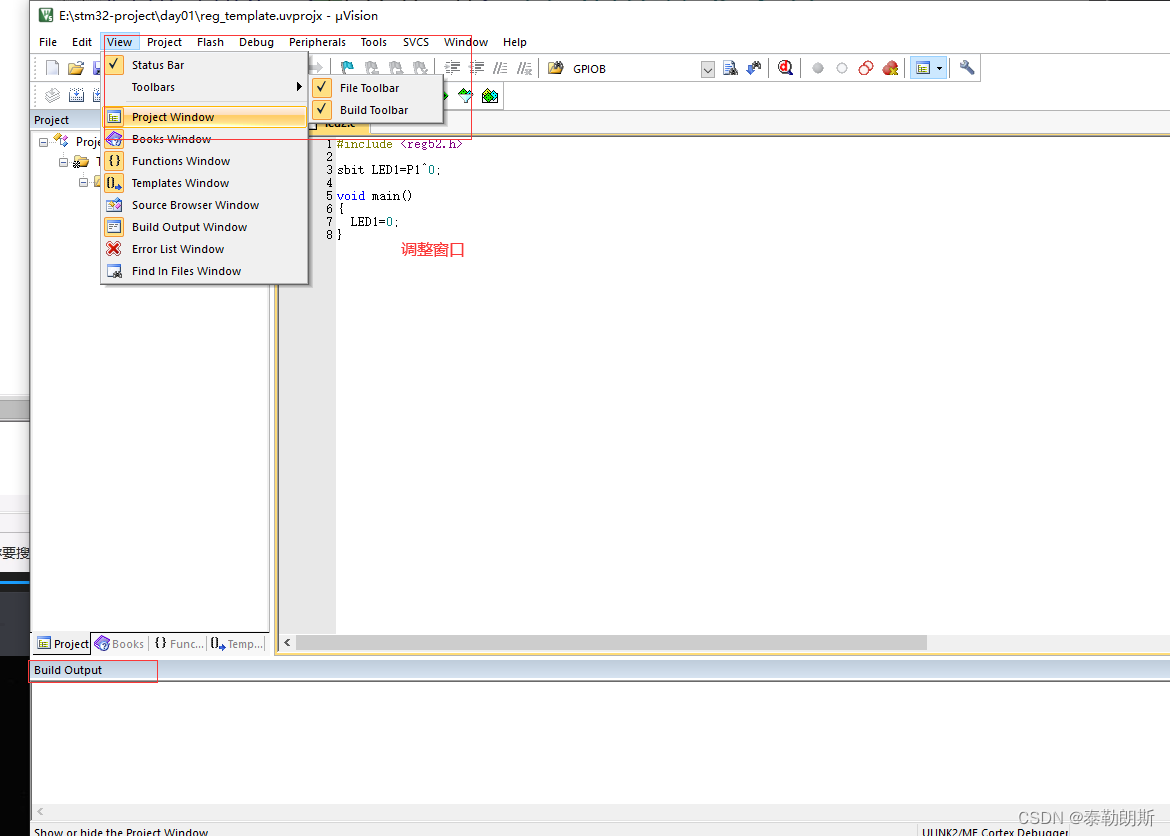Click the Build target icon

pyautogui.click(x=76, y=96)
